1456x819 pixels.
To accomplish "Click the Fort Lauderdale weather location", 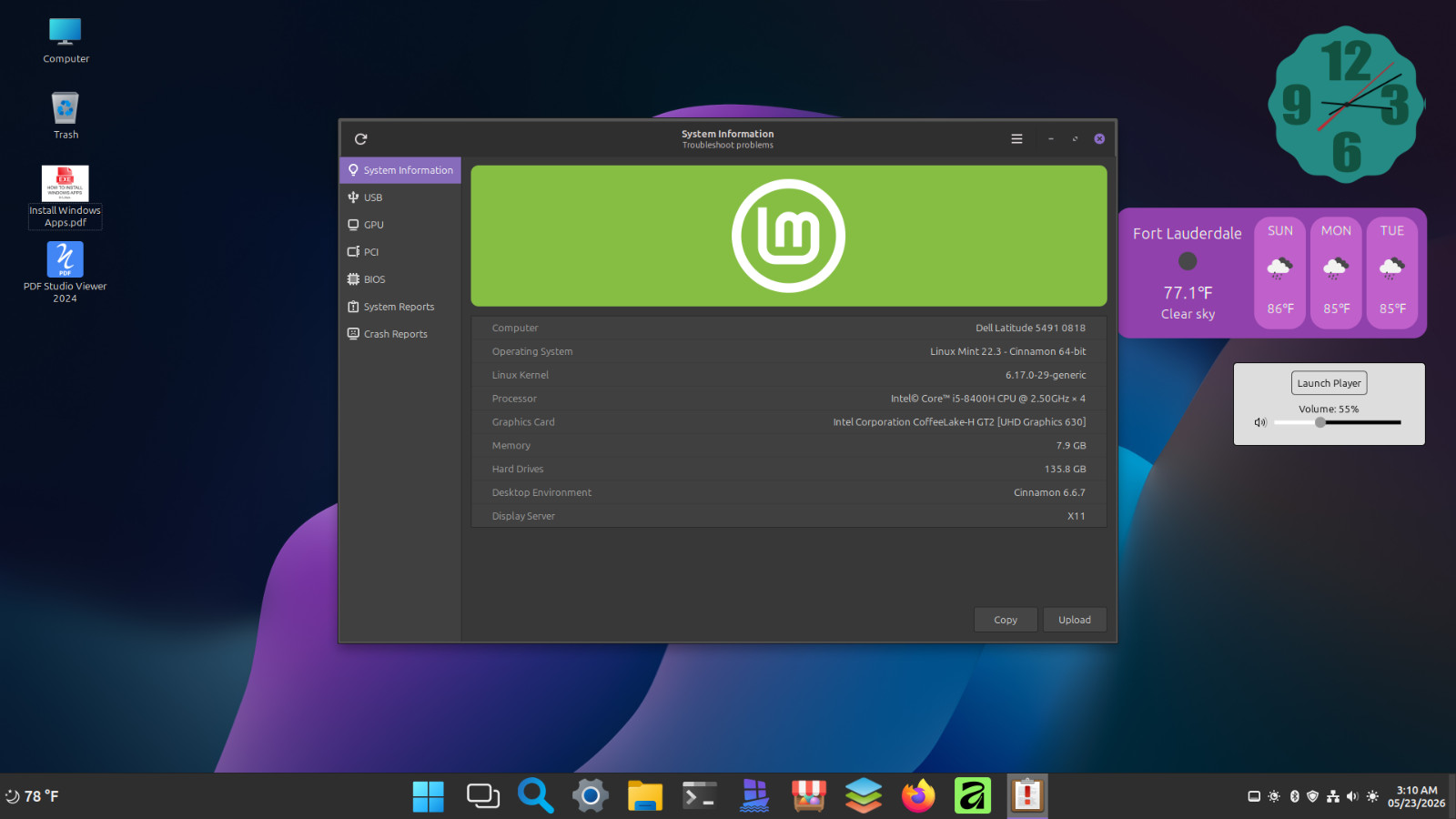I will (1187, 233).
